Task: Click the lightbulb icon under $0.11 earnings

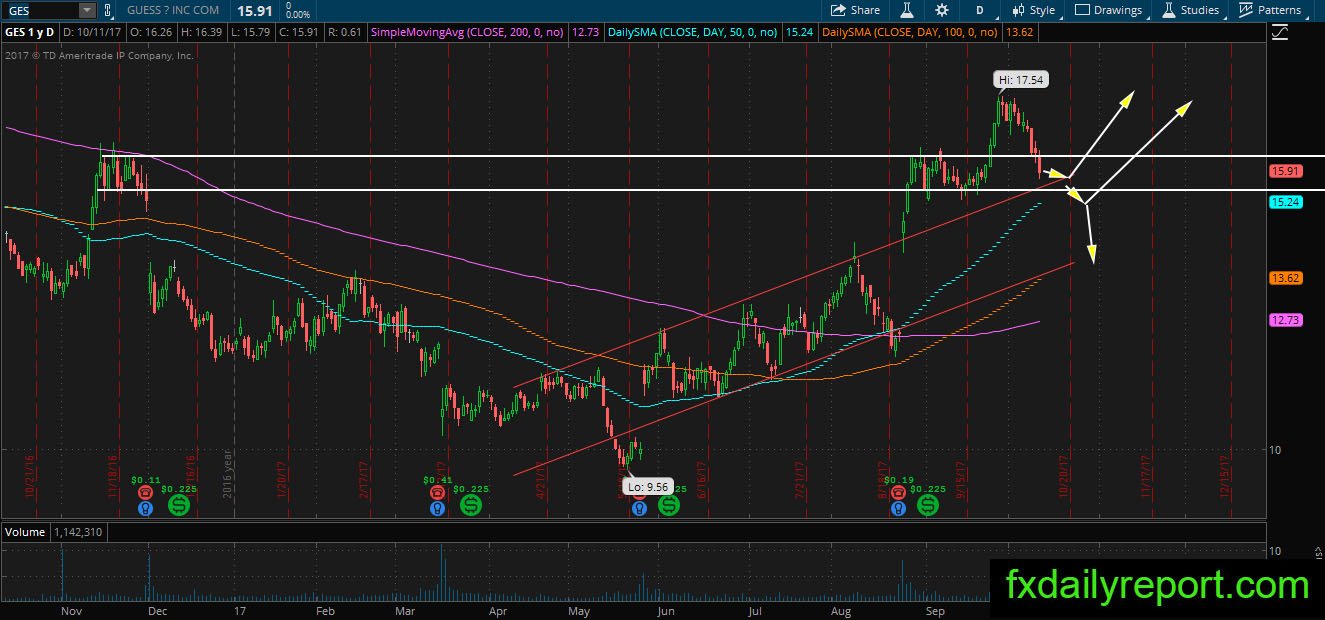Action: [x=146, y=508]
